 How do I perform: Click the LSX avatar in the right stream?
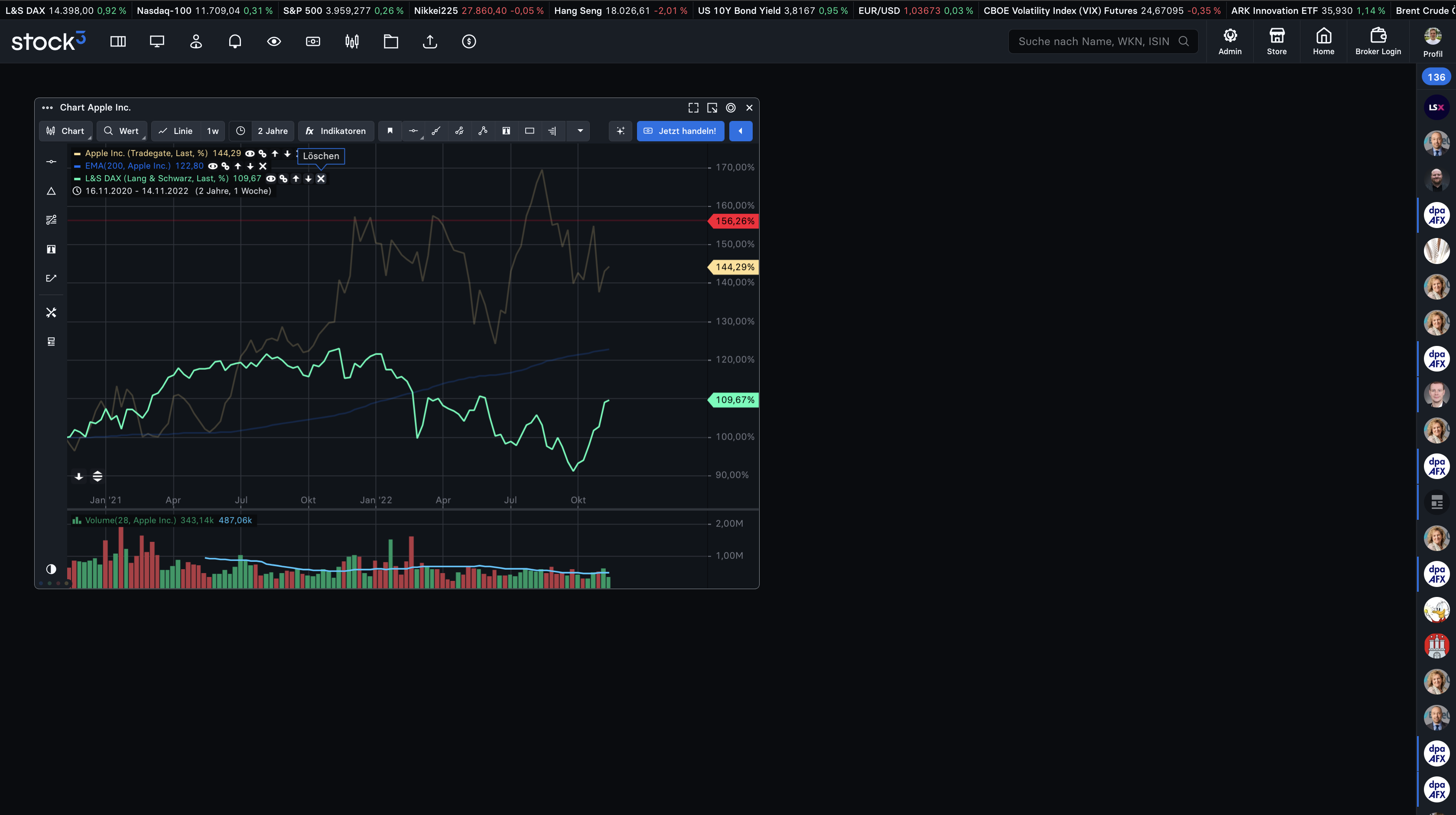coord(1436,107)
